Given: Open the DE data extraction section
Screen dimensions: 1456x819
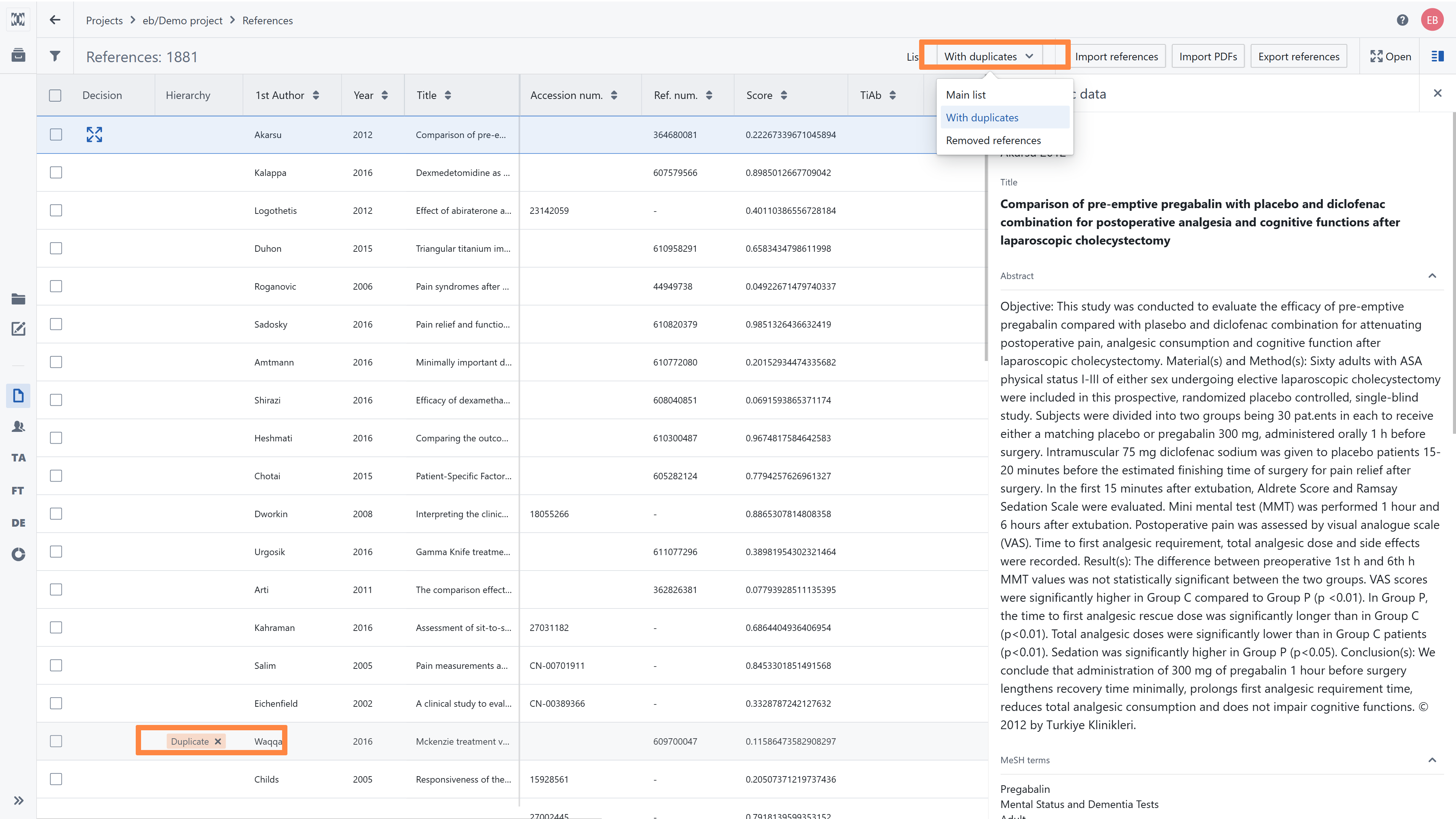Looking at the screenshot, I should (x=18, y=523).
